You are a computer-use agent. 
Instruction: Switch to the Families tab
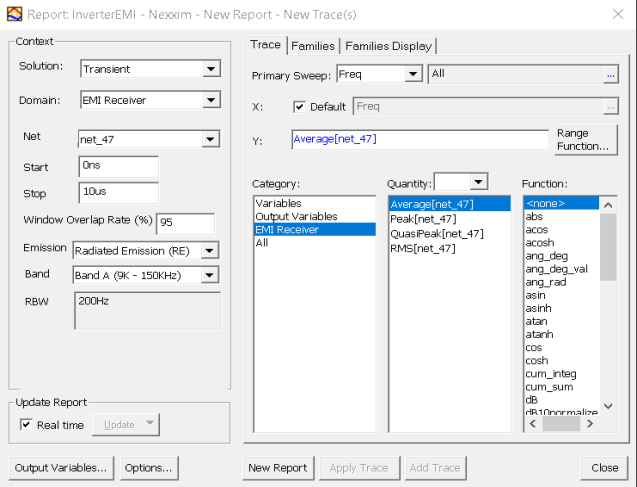point(313,46)
